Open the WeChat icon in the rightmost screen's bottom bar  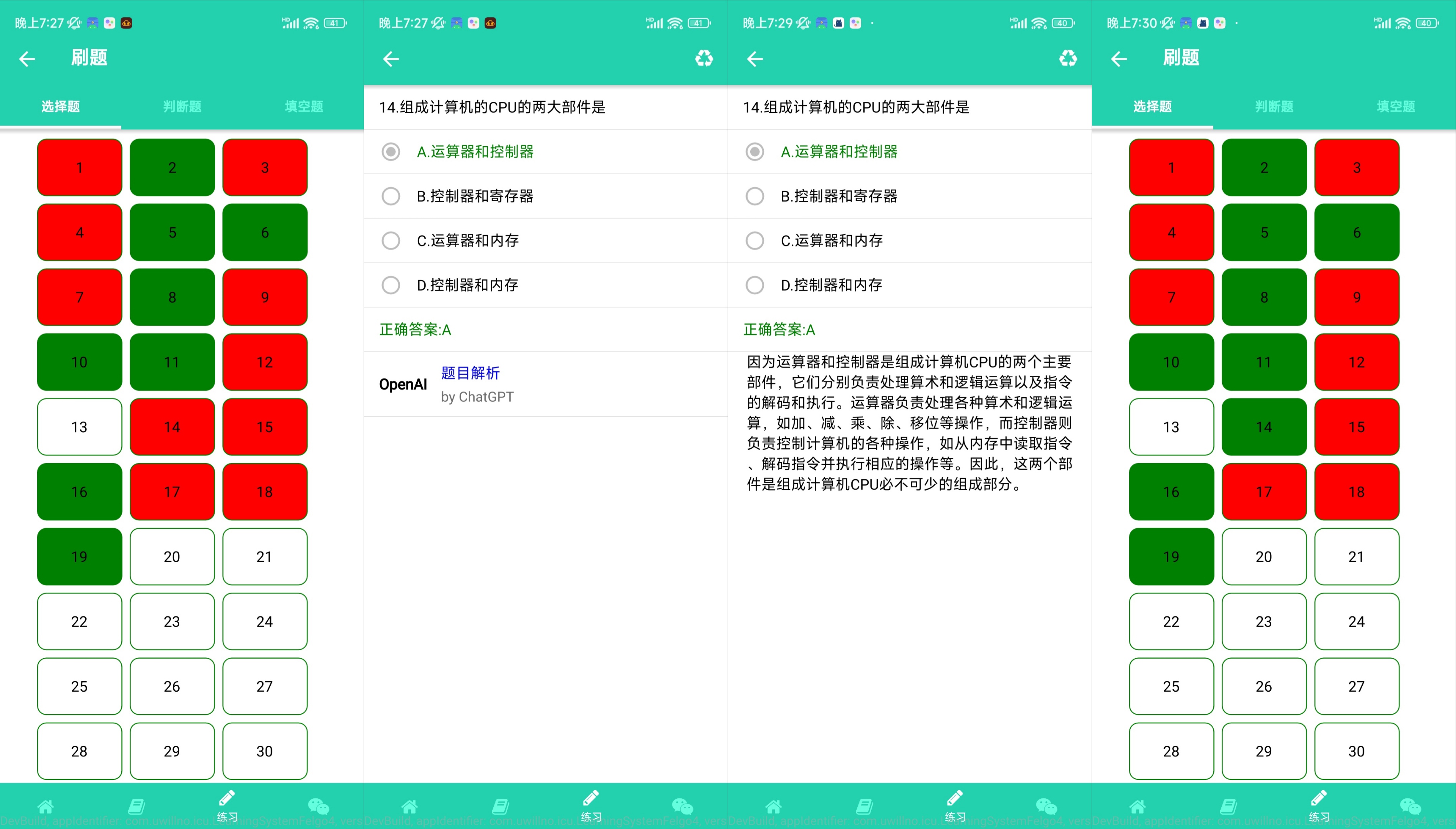[1410, 806]
